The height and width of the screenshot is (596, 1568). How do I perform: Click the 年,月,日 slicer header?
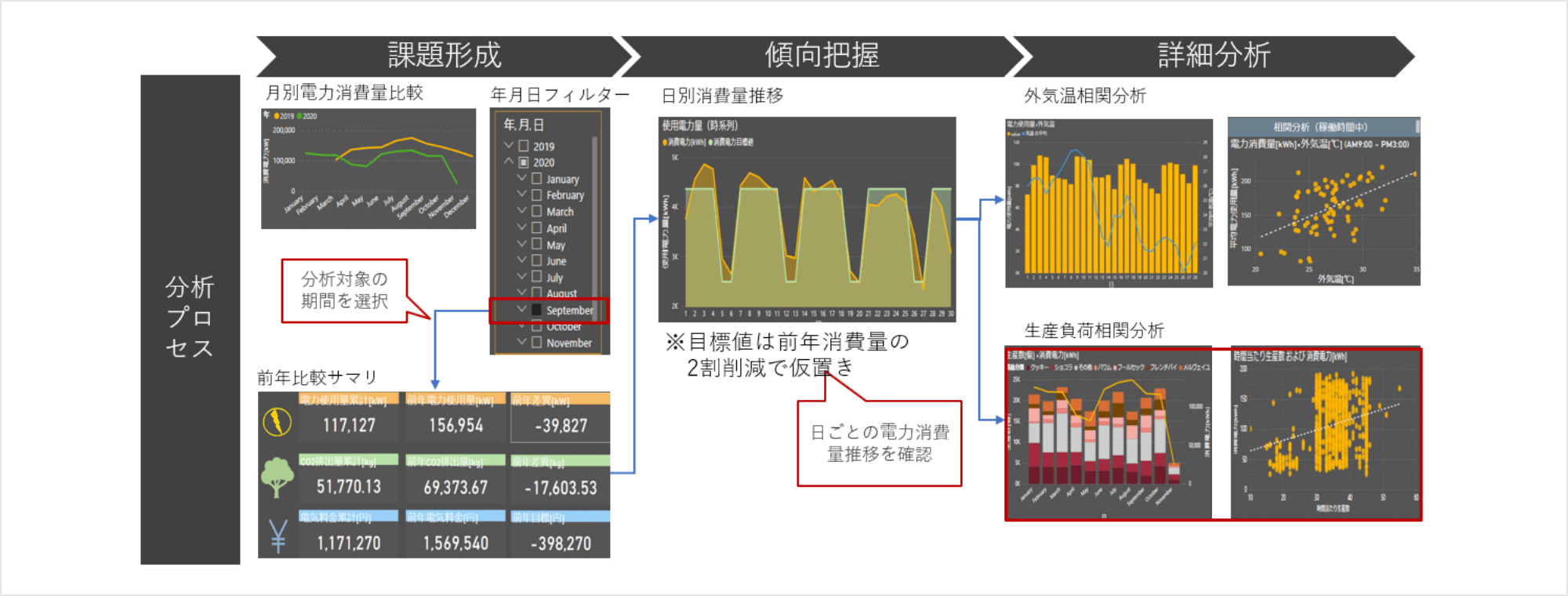coord(524,124)
